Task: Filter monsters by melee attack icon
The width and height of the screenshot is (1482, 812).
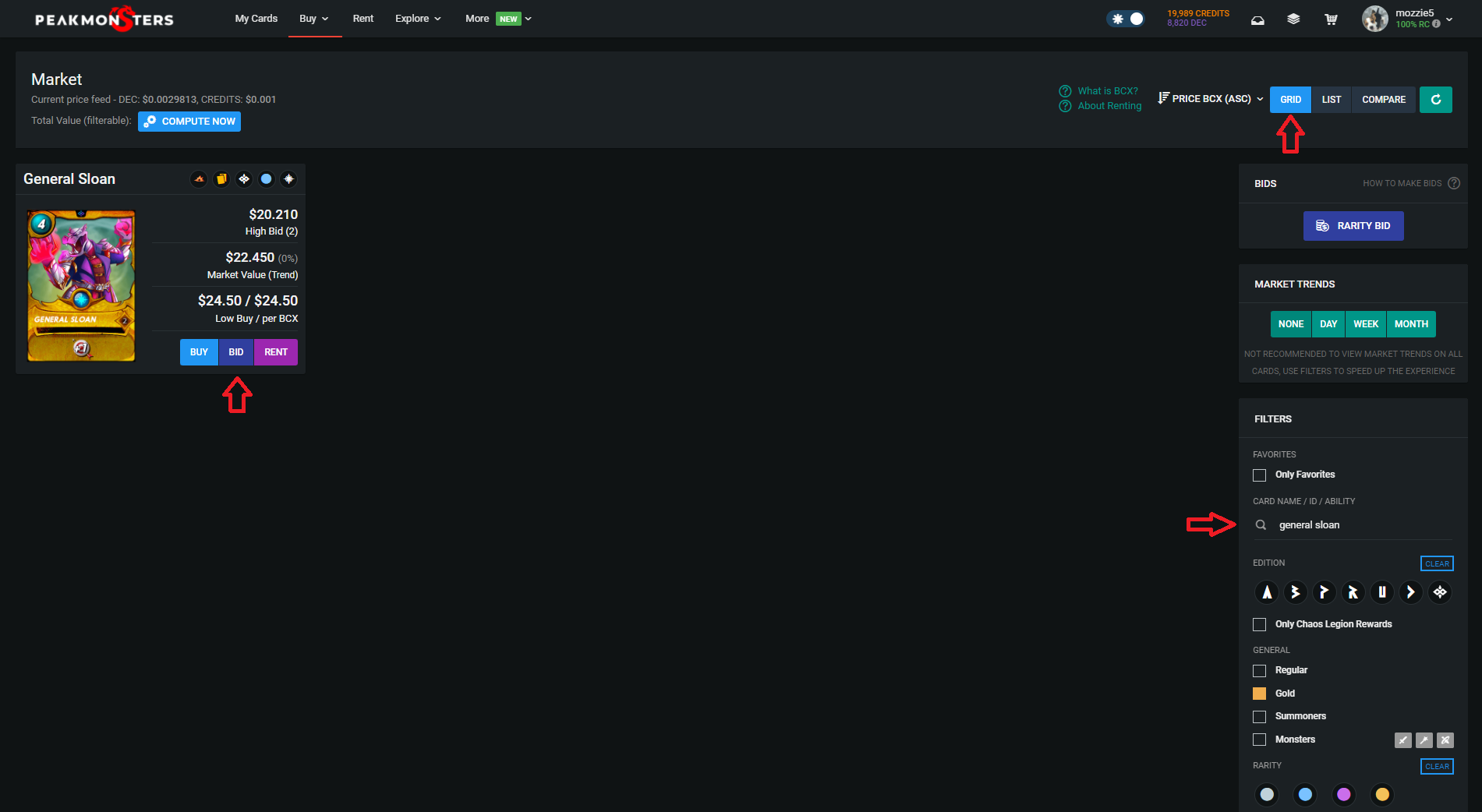Action: 1403,740
